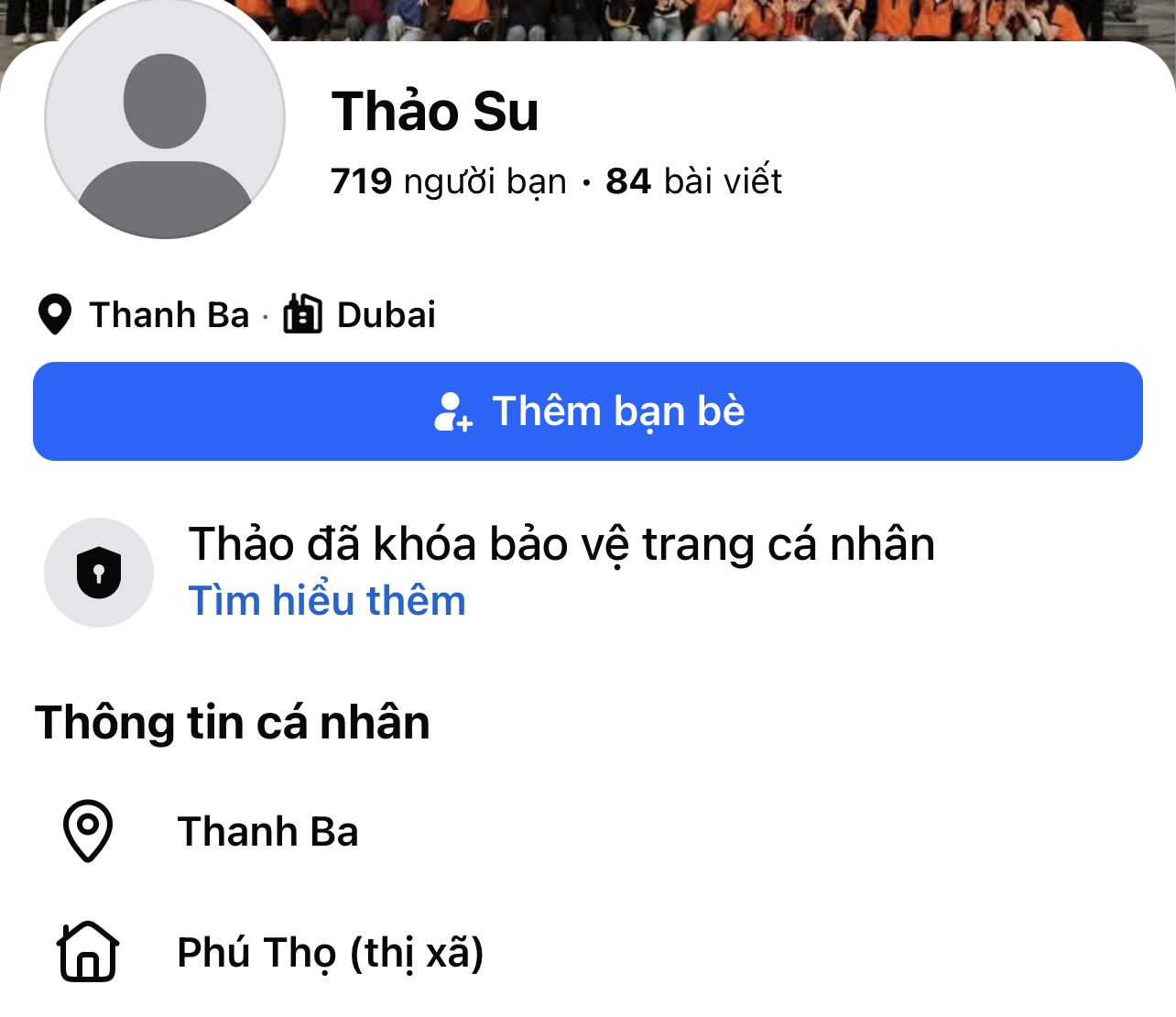Screen dimensions: 1176x1017
Task: Open the Tìm hiểu thêm link
Action: point(327,601)
